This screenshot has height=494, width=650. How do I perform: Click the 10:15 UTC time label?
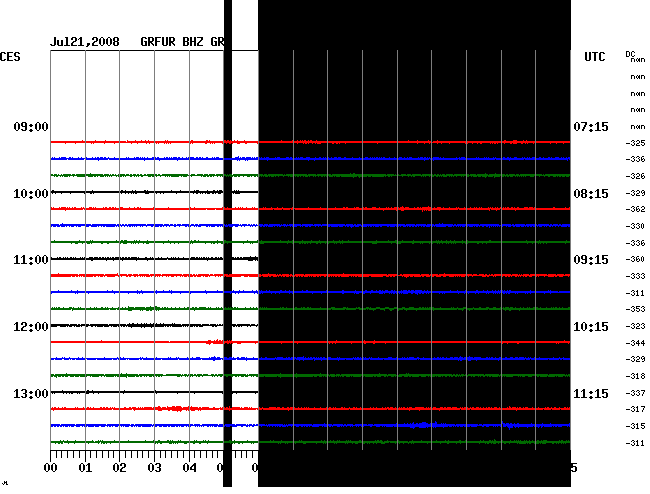[x=591, y=327]
